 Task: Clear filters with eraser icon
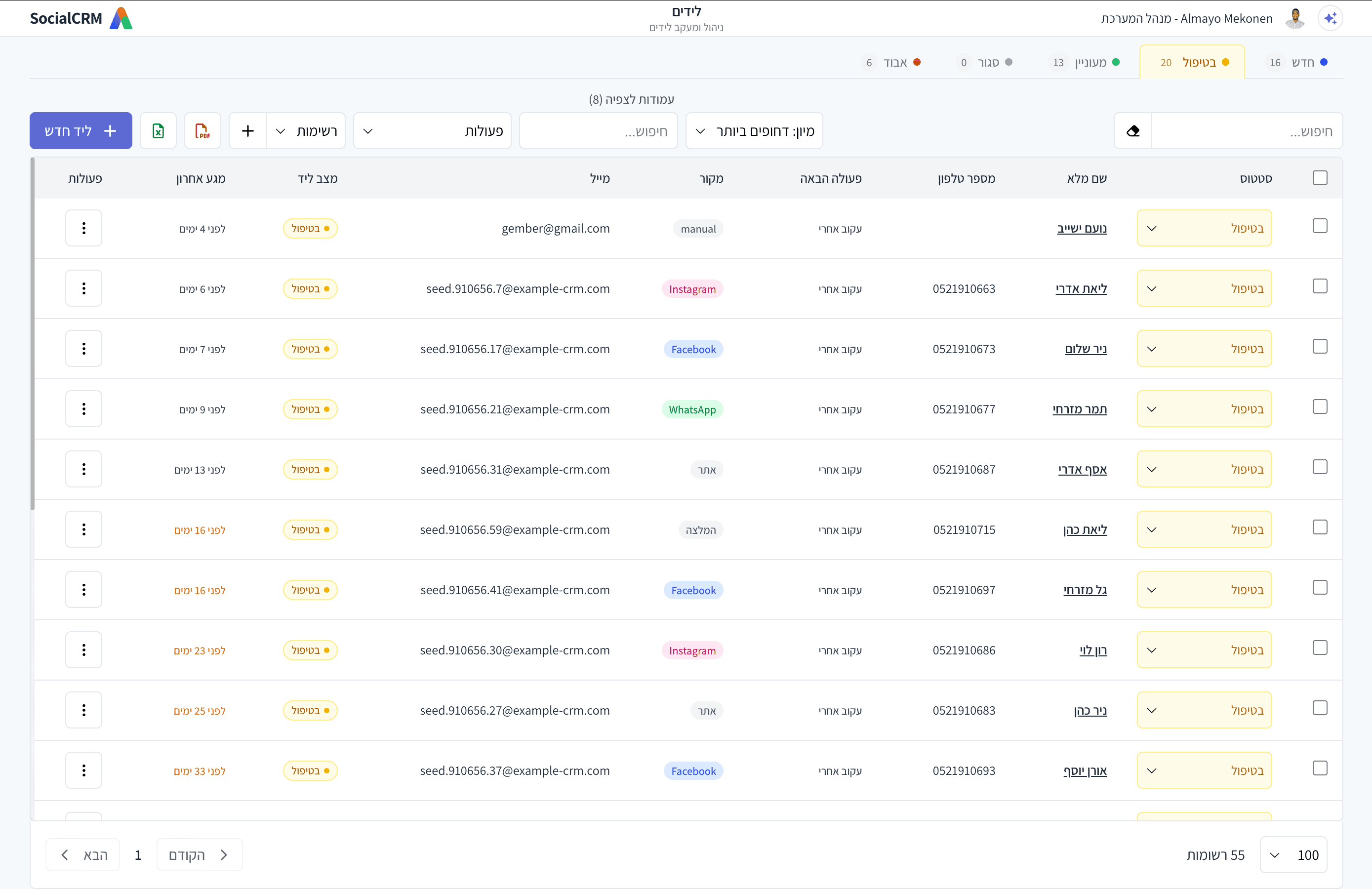coord(1133,131)
